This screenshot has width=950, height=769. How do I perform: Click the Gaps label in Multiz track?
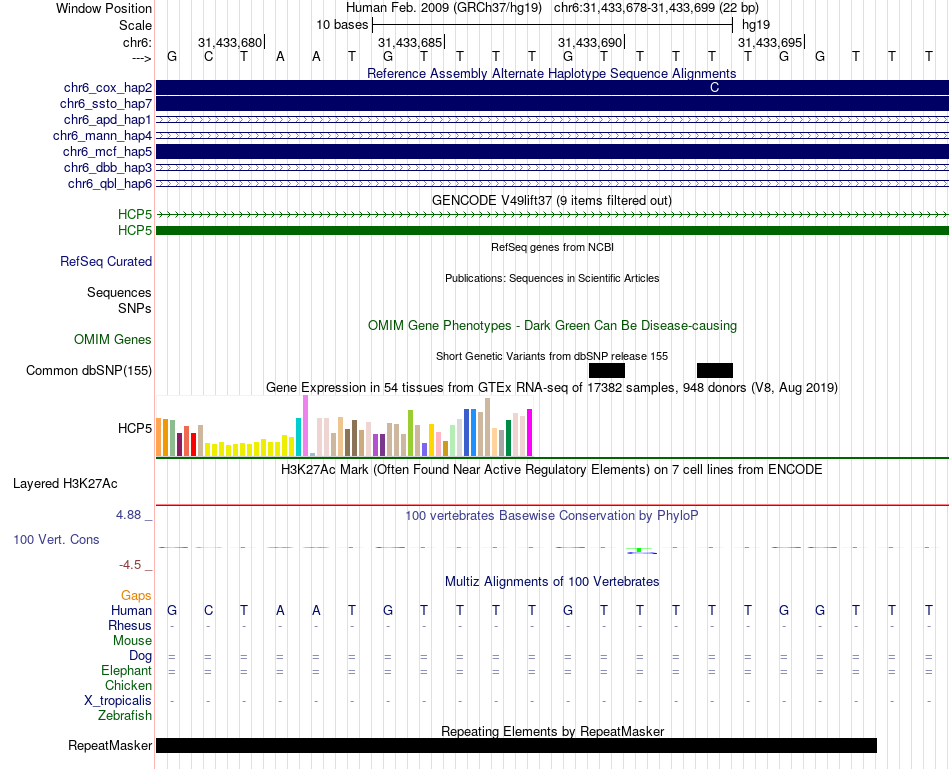click(x=136, y=596)
